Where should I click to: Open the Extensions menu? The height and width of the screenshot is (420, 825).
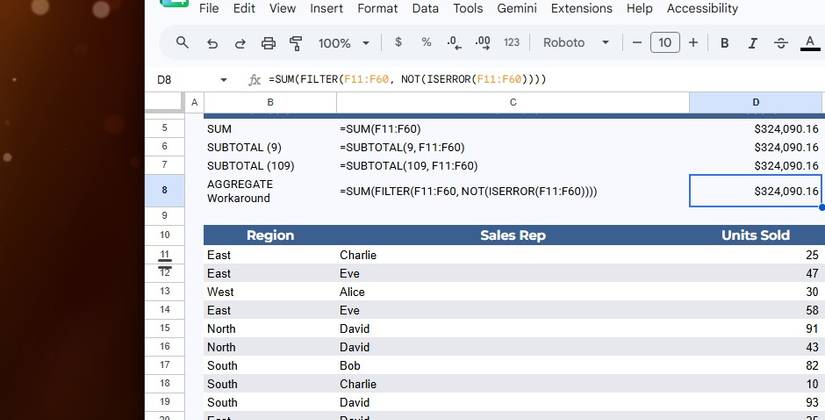pyautogui.click(x=581, y=8)
